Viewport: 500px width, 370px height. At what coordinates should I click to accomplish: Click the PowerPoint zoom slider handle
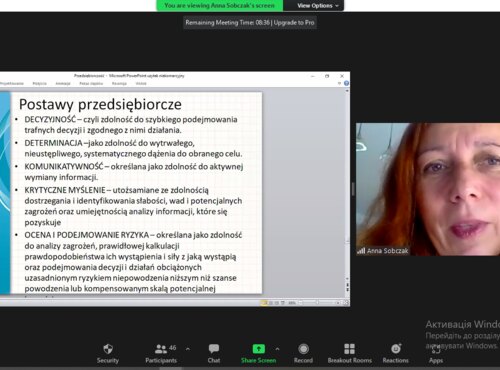click(x=317, y=303)
